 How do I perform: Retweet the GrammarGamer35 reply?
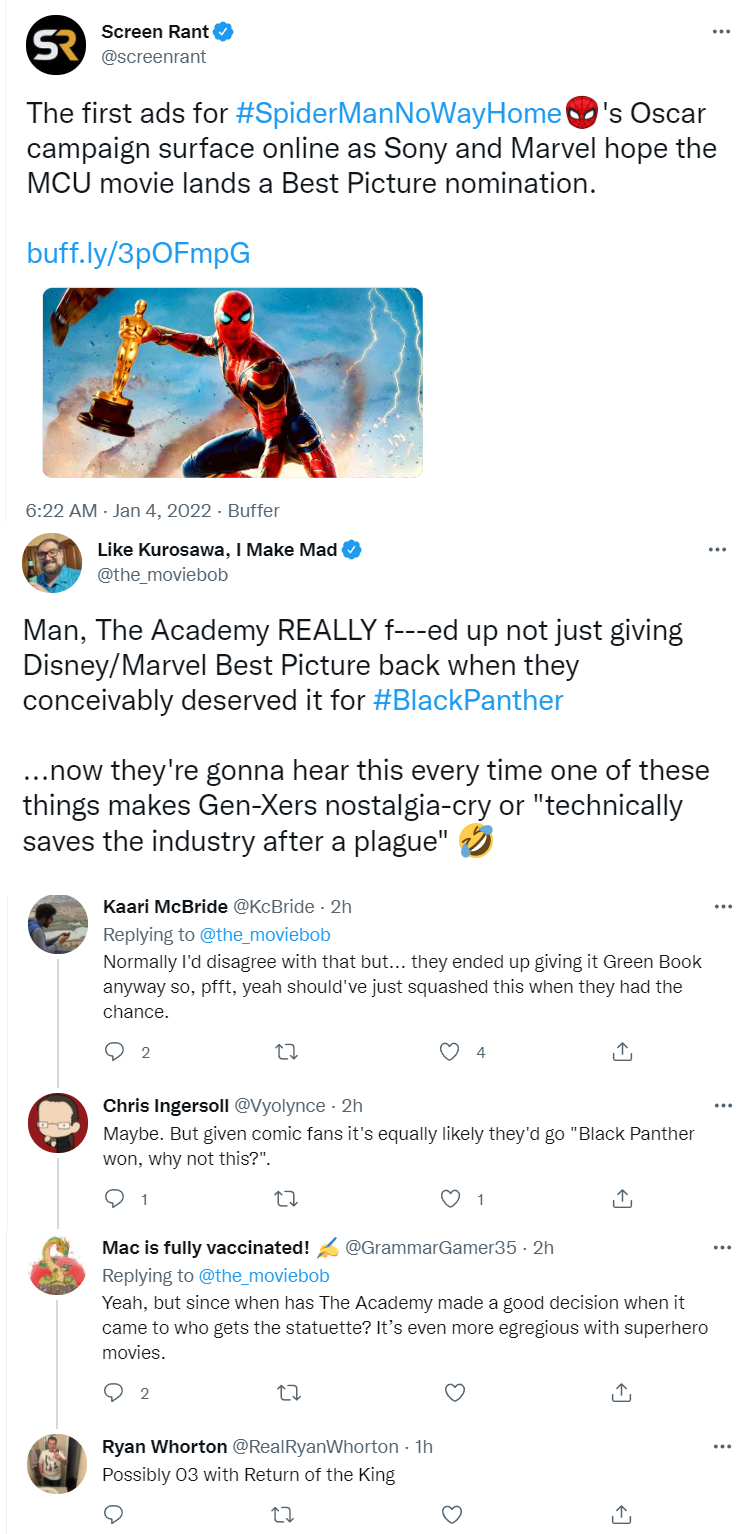click(286, 1392)
